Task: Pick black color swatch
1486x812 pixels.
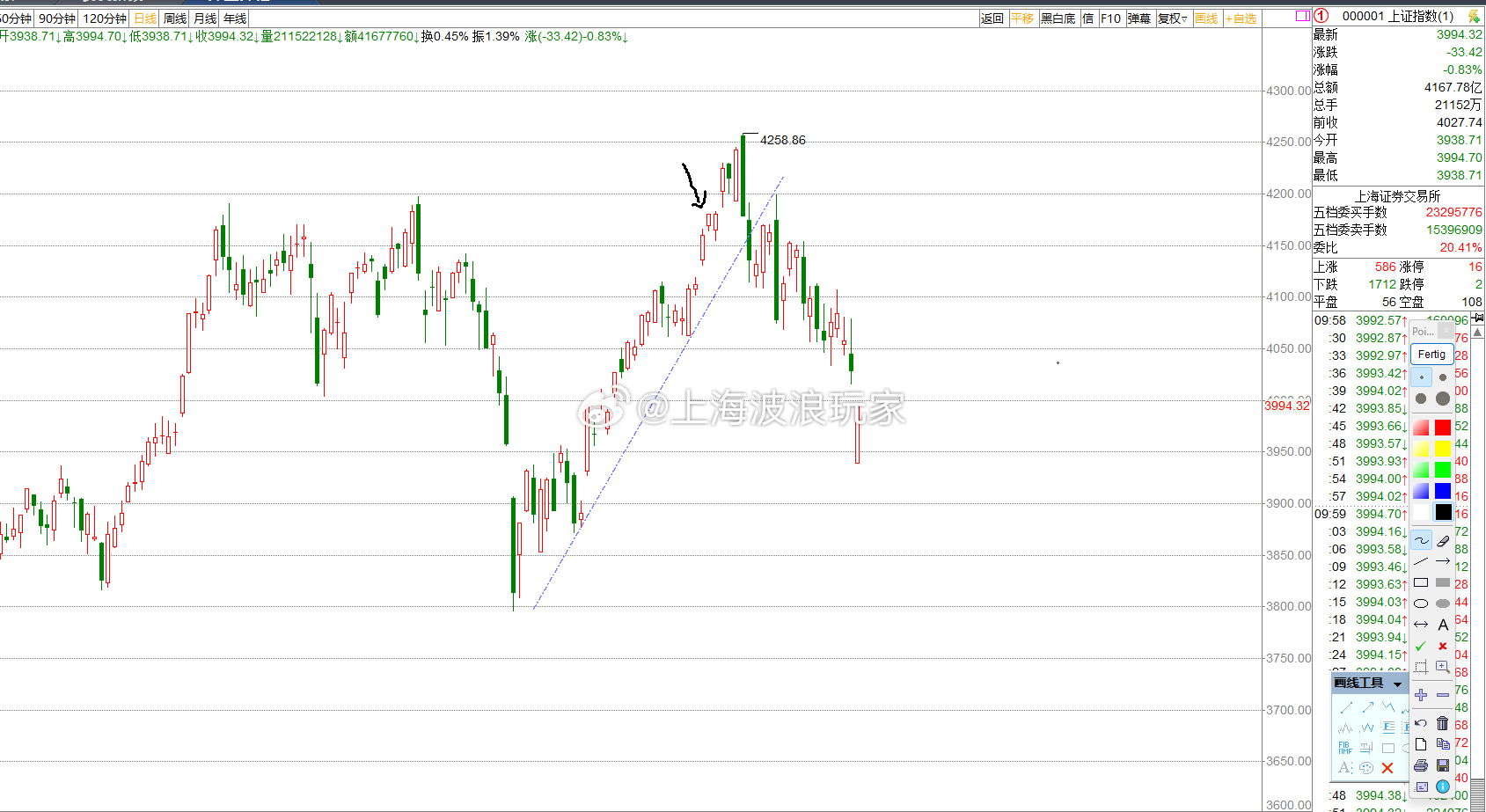Action: tap(1443, 512)
